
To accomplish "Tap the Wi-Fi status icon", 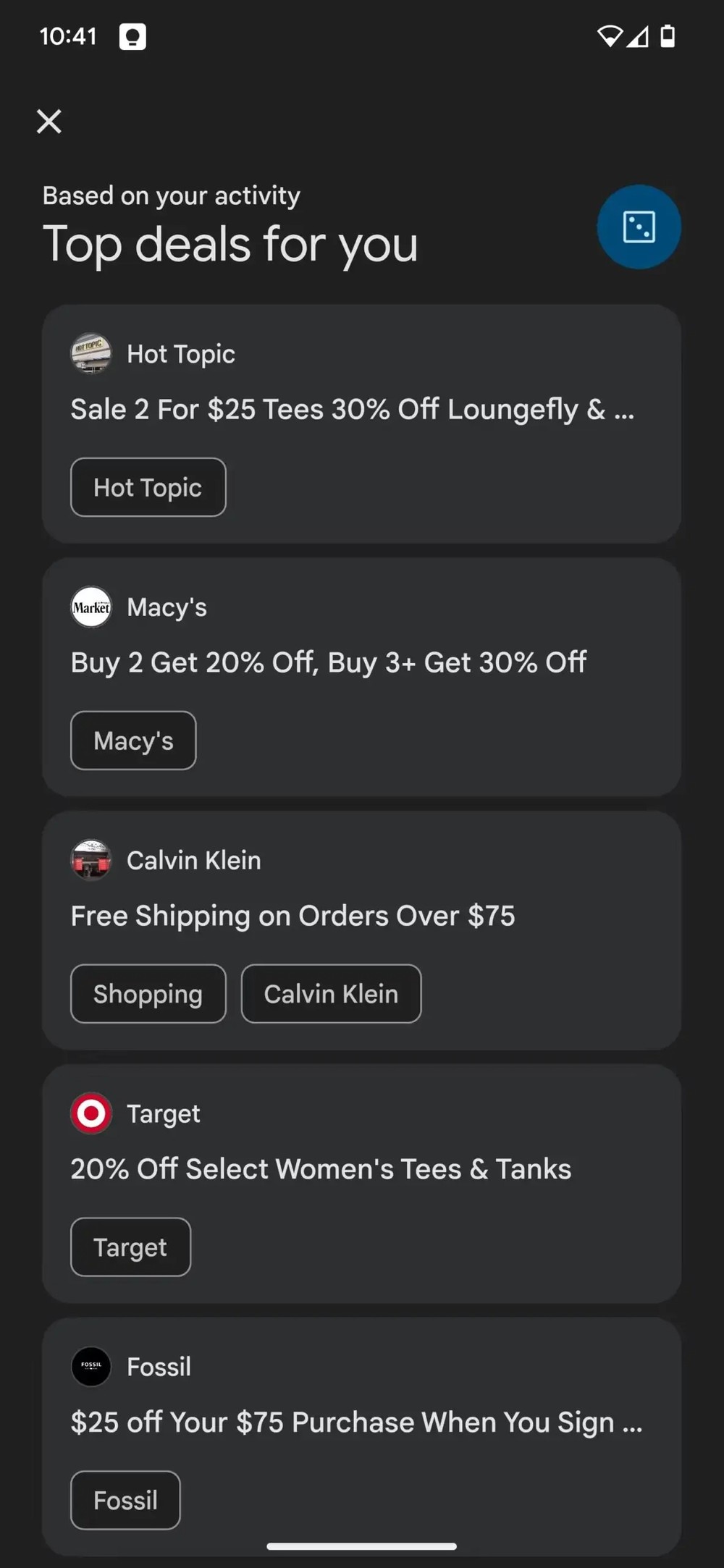I will [610, 35].
